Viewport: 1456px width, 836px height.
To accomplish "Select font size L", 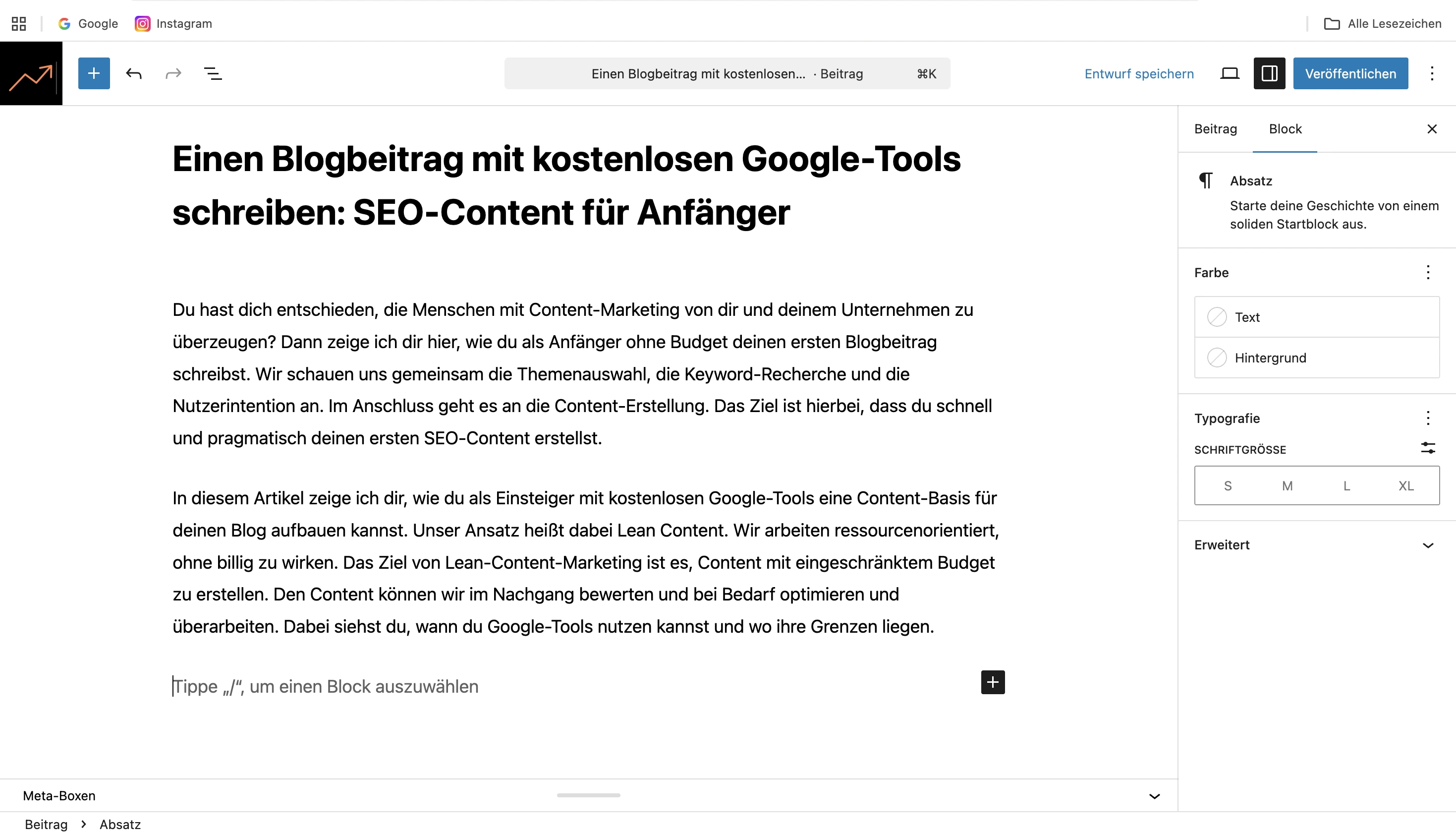I will [x=1346, y=486].
